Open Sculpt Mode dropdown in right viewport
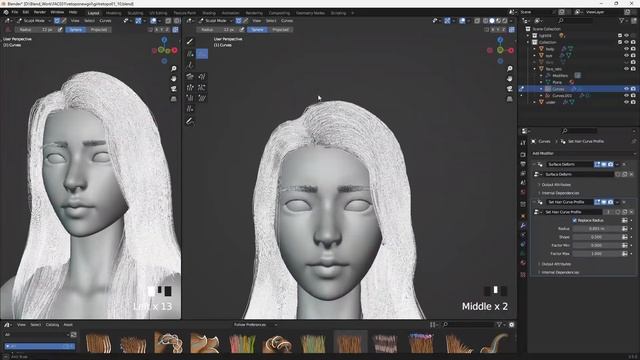This screenshot has width=640, height=360. click(216, 20)
